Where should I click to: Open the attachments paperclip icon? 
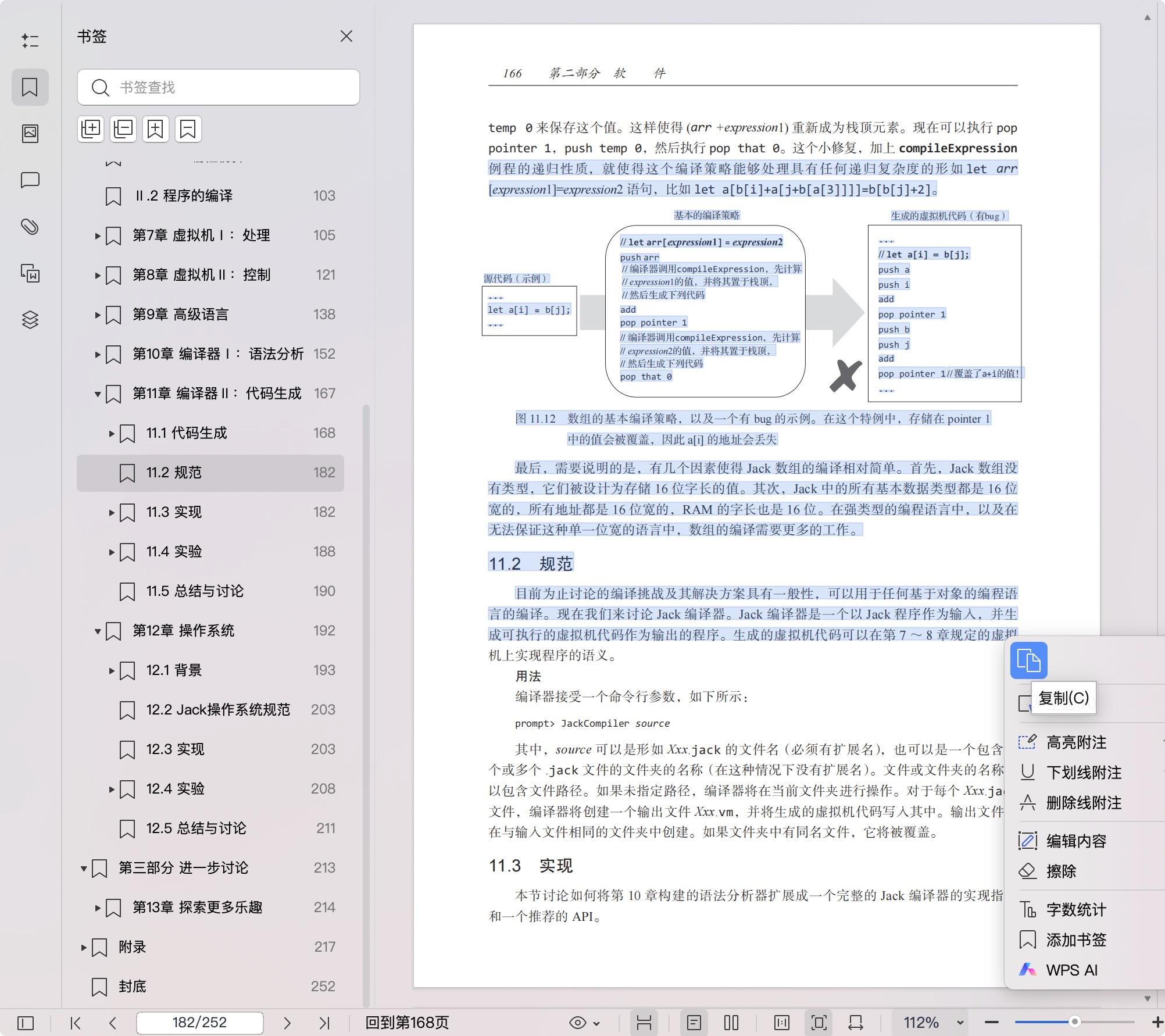tap(30, 227)
